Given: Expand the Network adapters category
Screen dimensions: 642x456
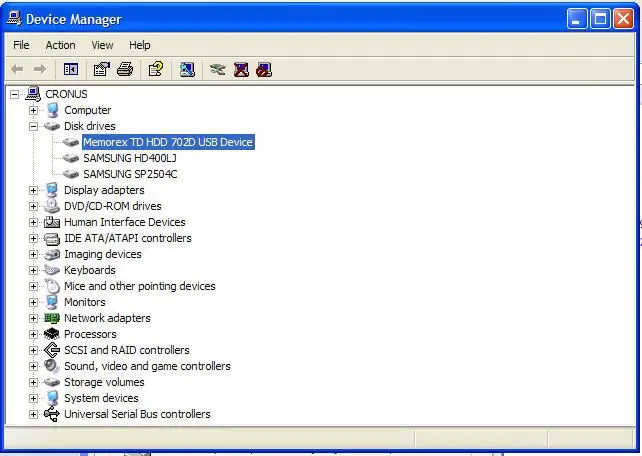Looking at the screenshot, I should [x=34, y=318].
